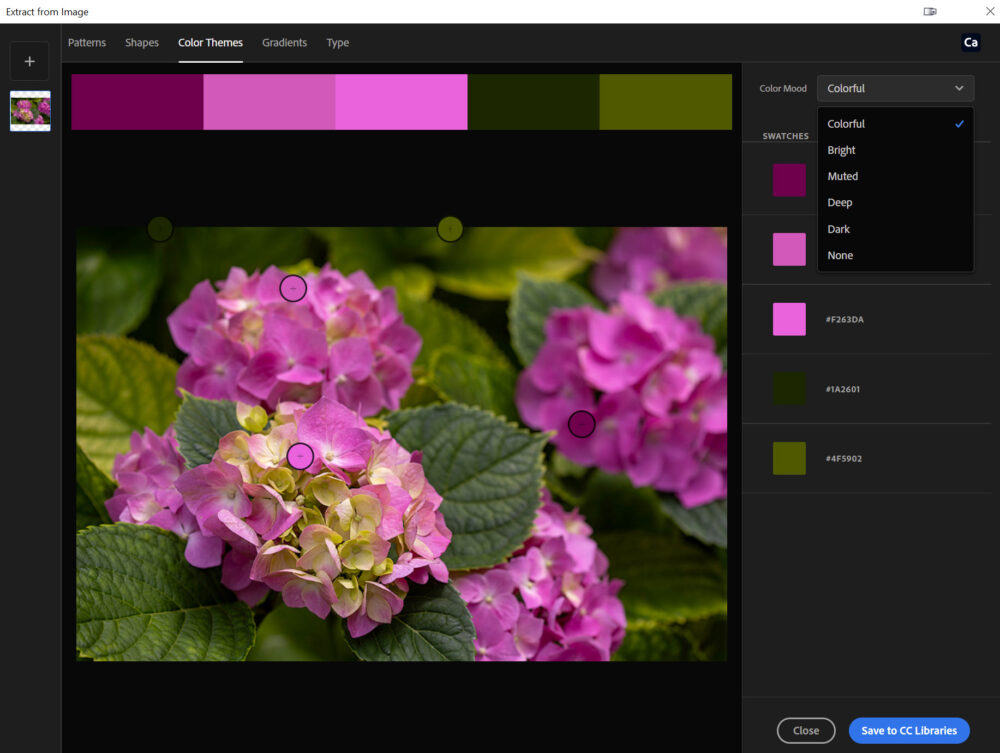Set color mood to None
The image size is (1000, 753).
[x=895, y=255]
